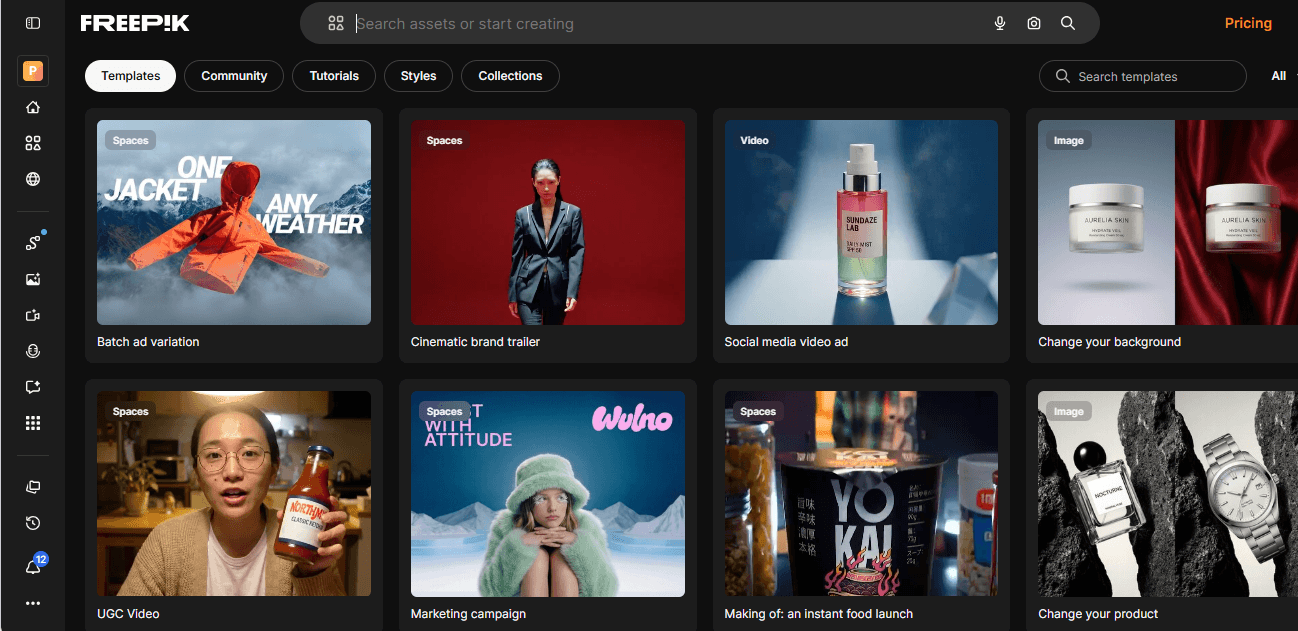1298x631 pixels.
Task: Open your orange P profile avatar
Action: point(32,71)
